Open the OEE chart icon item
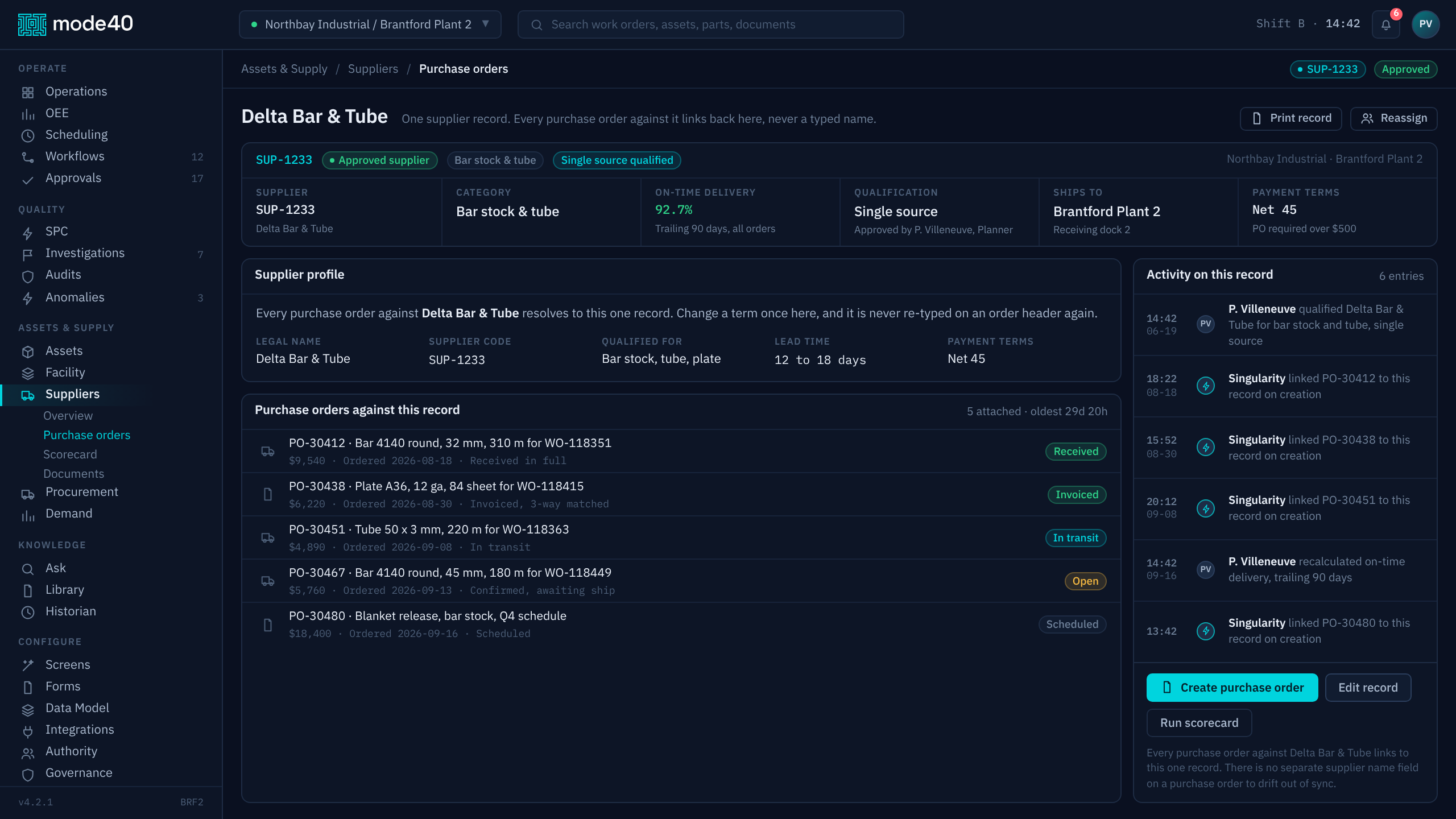The height and width of the screenshot is (819, 1456). coord(111,113)
